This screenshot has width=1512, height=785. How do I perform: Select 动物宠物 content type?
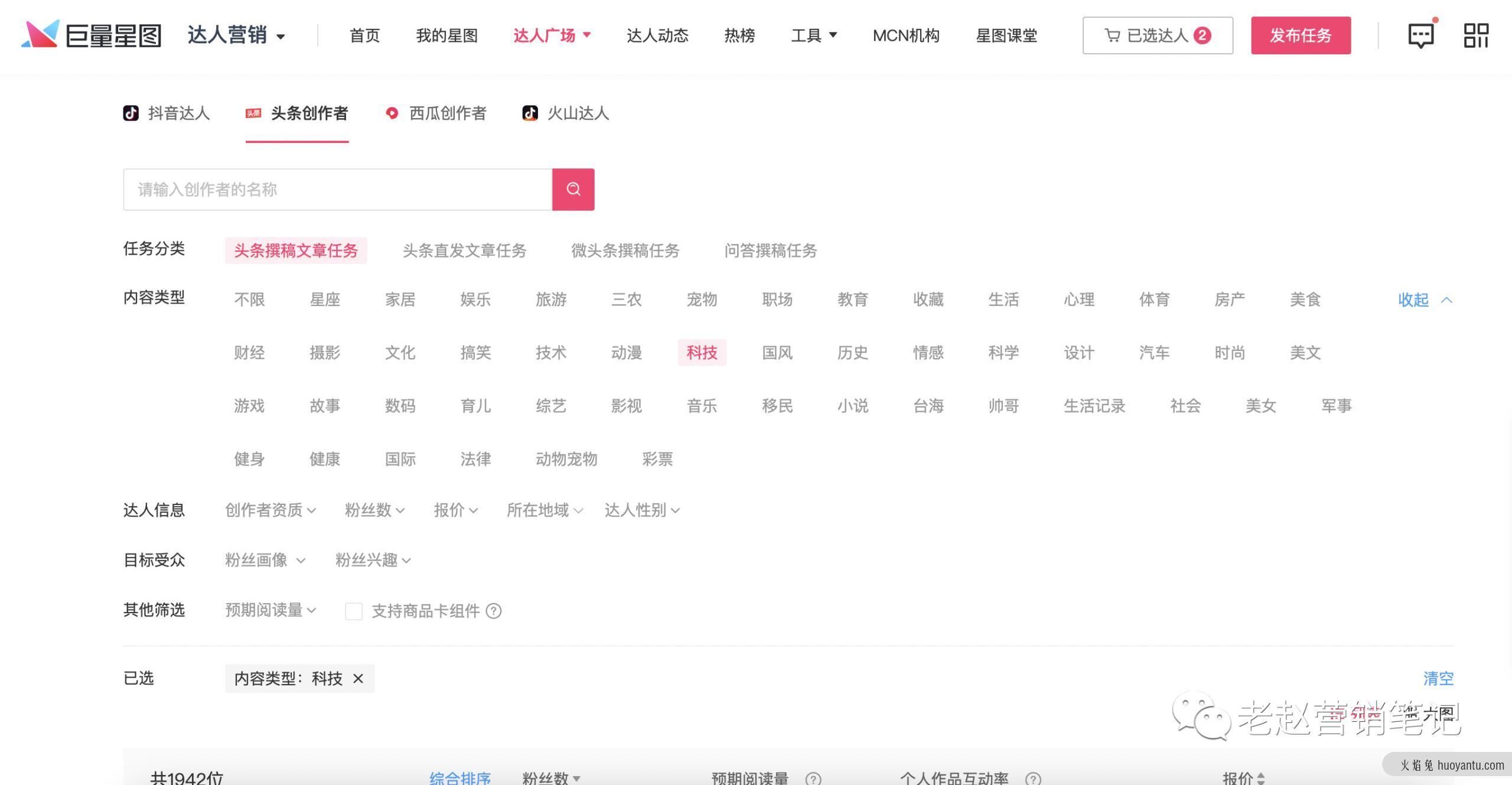pos(566,459)
